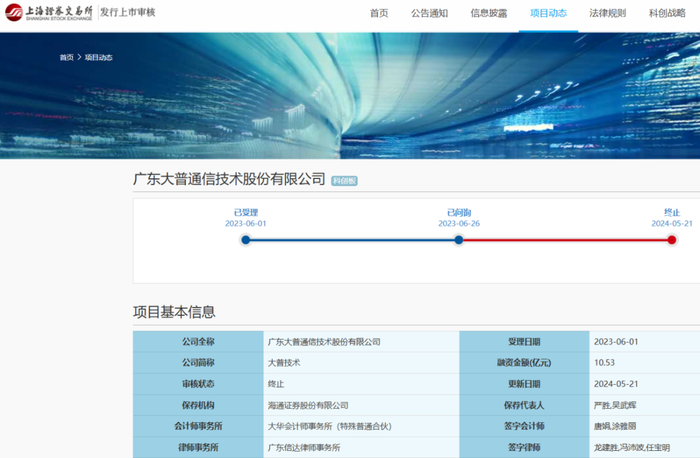Click the 已受理 timeline dot
The height and width of the screenshot is (458, 700).
tap(246, 240)
